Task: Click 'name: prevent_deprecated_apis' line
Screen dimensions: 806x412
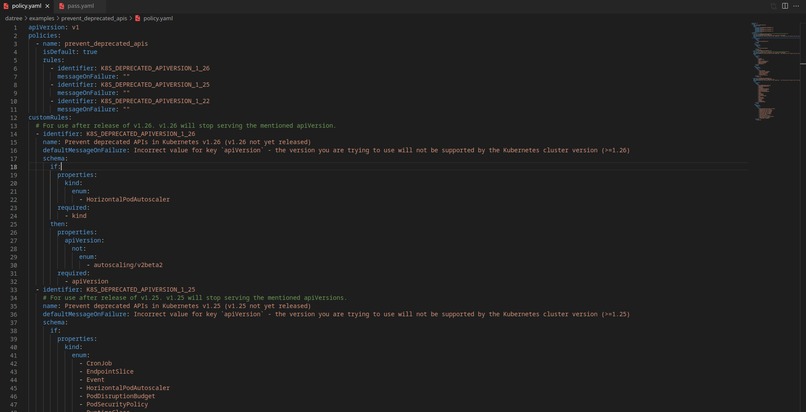Action: pos(95,44)
